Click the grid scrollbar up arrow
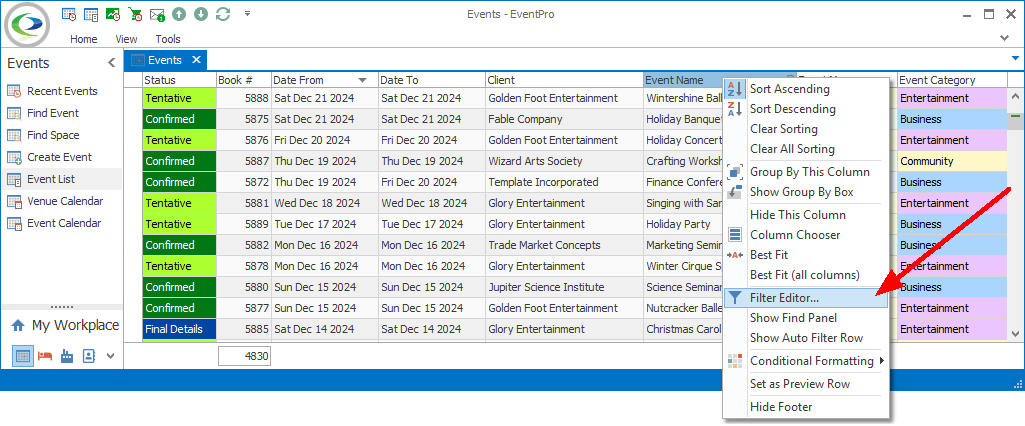 pyautogui.click(x=1015, y=96)
